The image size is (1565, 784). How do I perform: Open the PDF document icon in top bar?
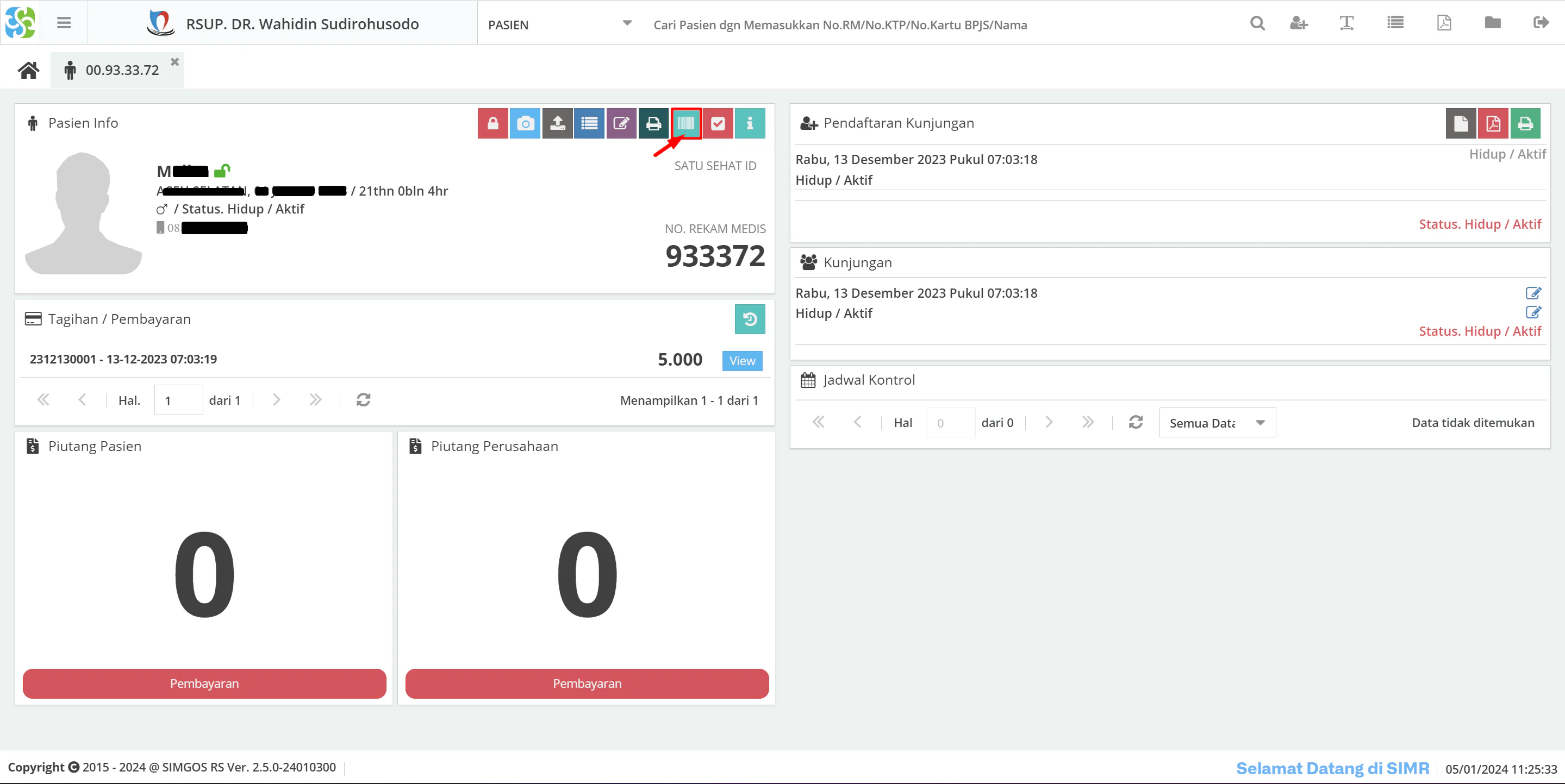(1443, 23)
